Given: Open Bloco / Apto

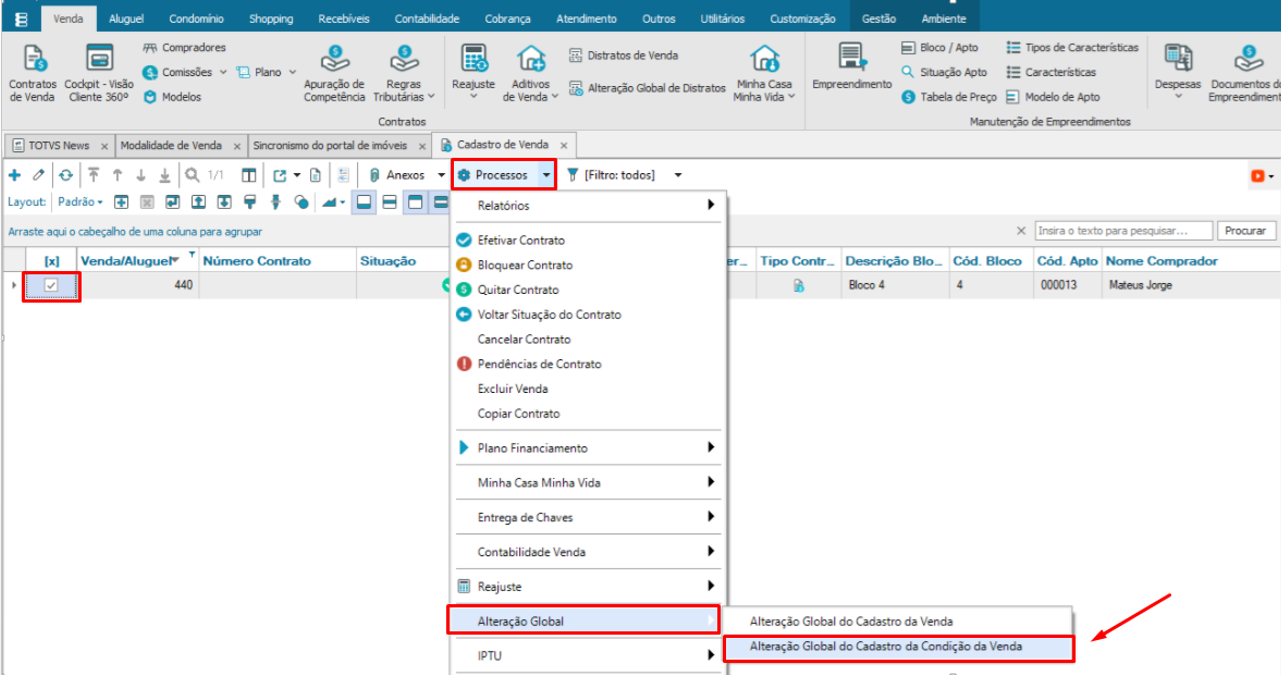Looking at the screenshot, I should pos(939,47).
